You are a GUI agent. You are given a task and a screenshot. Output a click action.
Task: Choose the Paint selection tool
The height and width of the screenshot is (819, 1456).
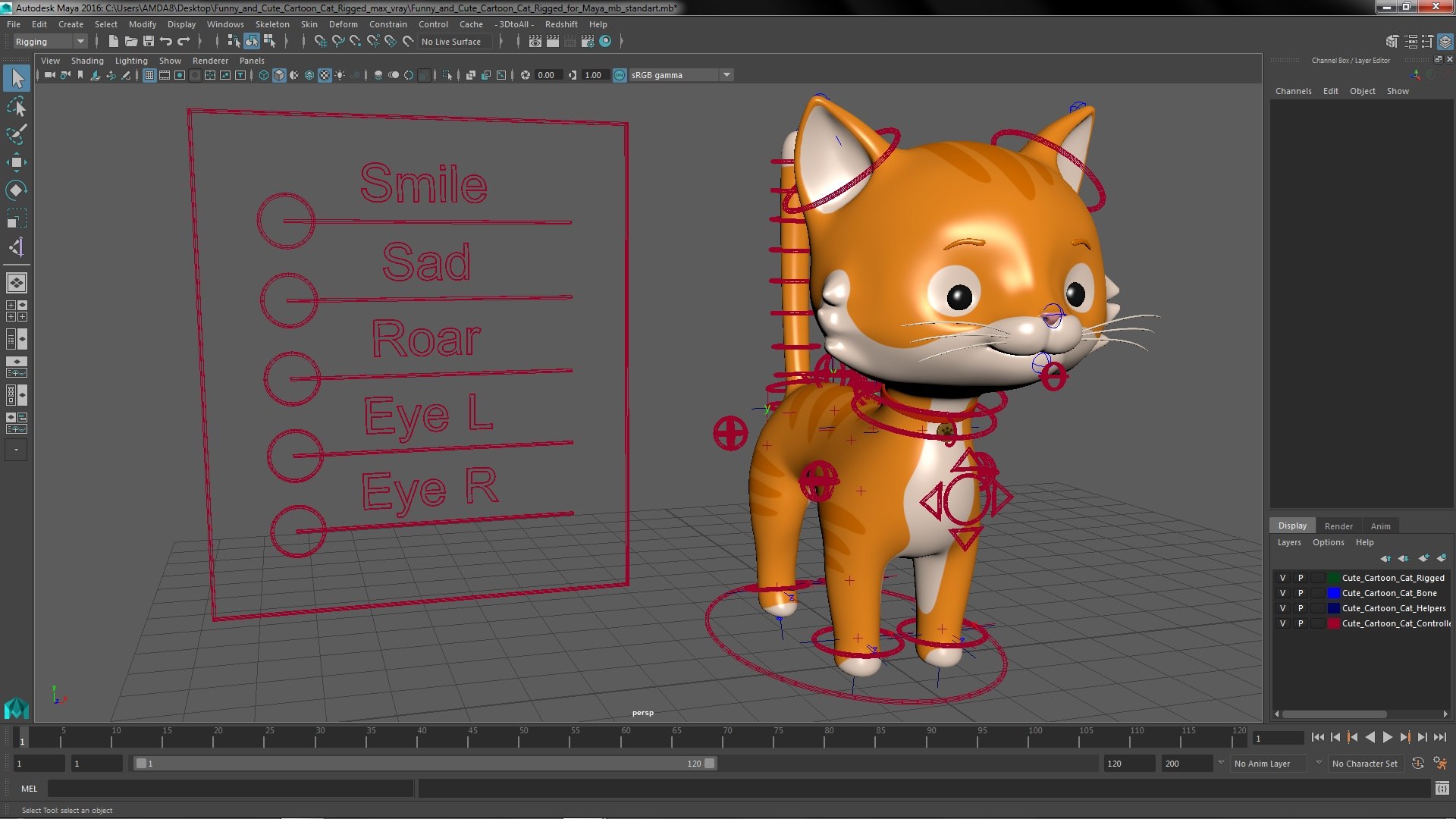point(17,134)
